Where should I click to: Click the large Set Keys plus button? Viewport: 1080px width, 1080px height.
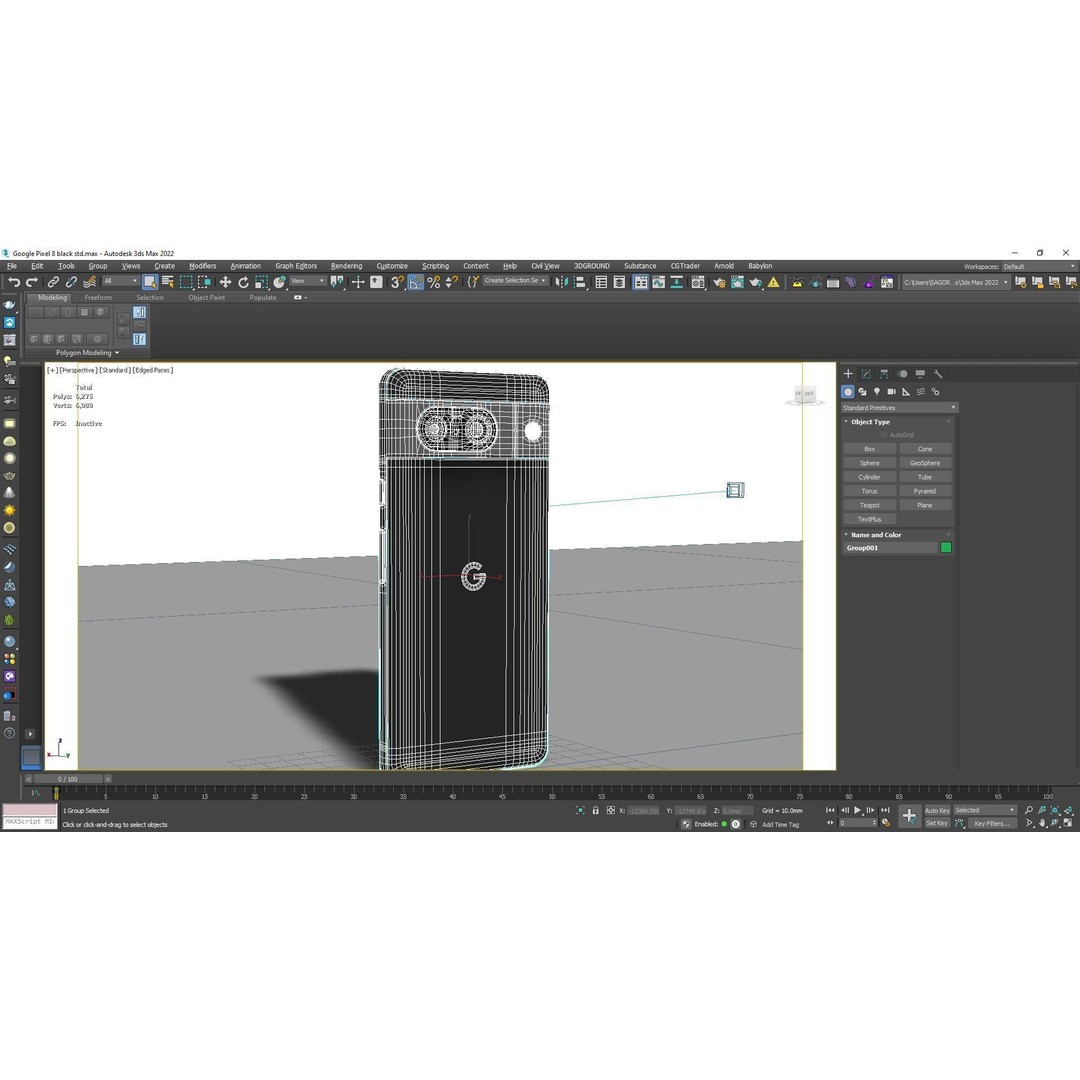(909, 816)
